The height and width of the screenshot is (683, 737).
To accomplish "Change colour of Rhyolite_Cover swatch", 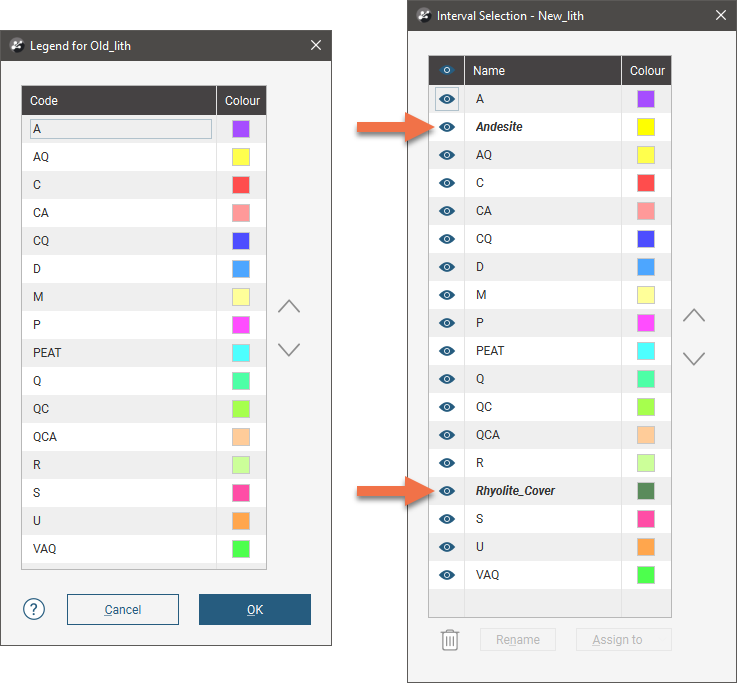I will (x=646, y=491).
